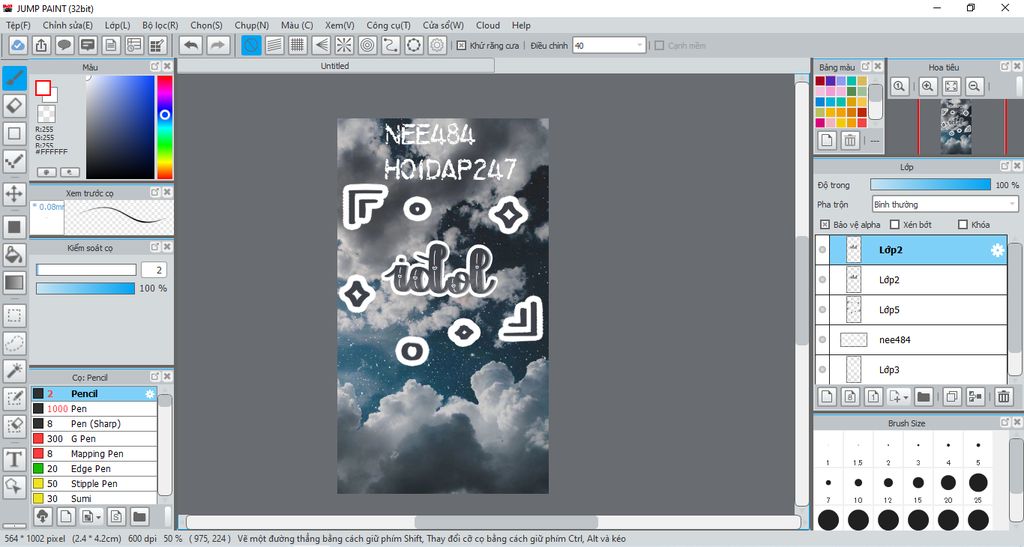Enable the circle snap guide

click(368, 45)
